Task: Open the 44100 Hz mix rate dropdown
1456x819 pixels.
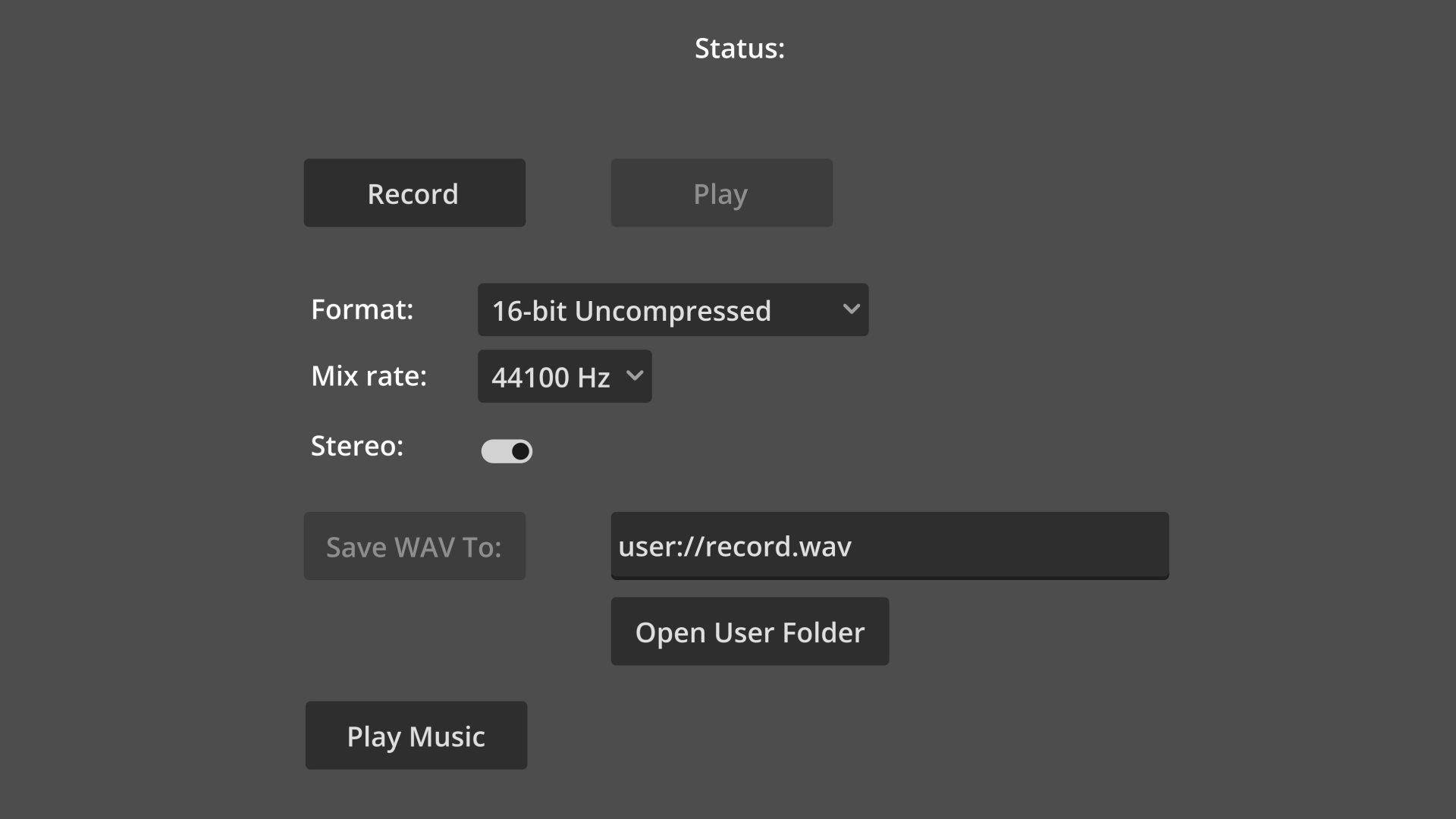Action: coord(564,376)
